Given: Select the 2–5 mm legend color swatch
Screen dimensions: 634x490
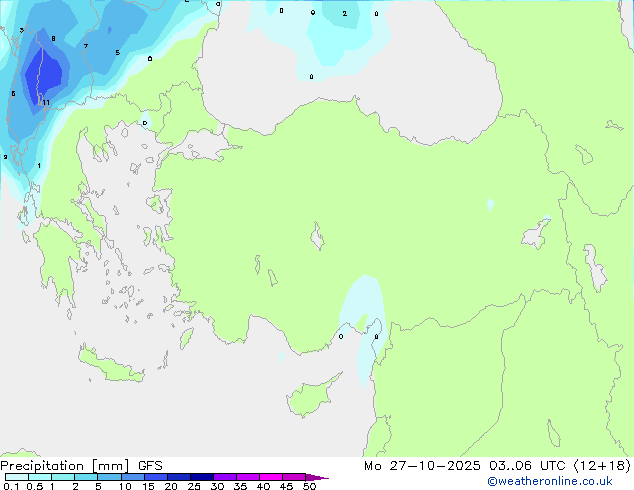Looking at the screenshot, I should pos(86,477).
